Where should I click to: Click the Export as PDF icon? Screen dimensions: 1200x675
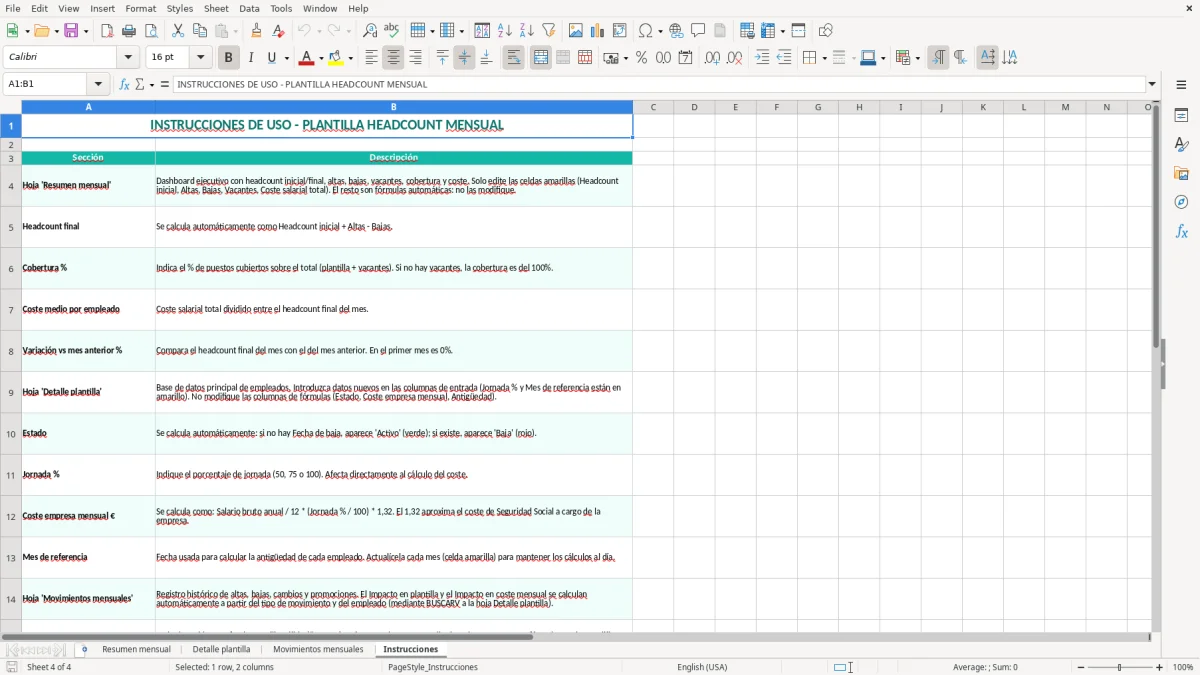tap(107, 31)
